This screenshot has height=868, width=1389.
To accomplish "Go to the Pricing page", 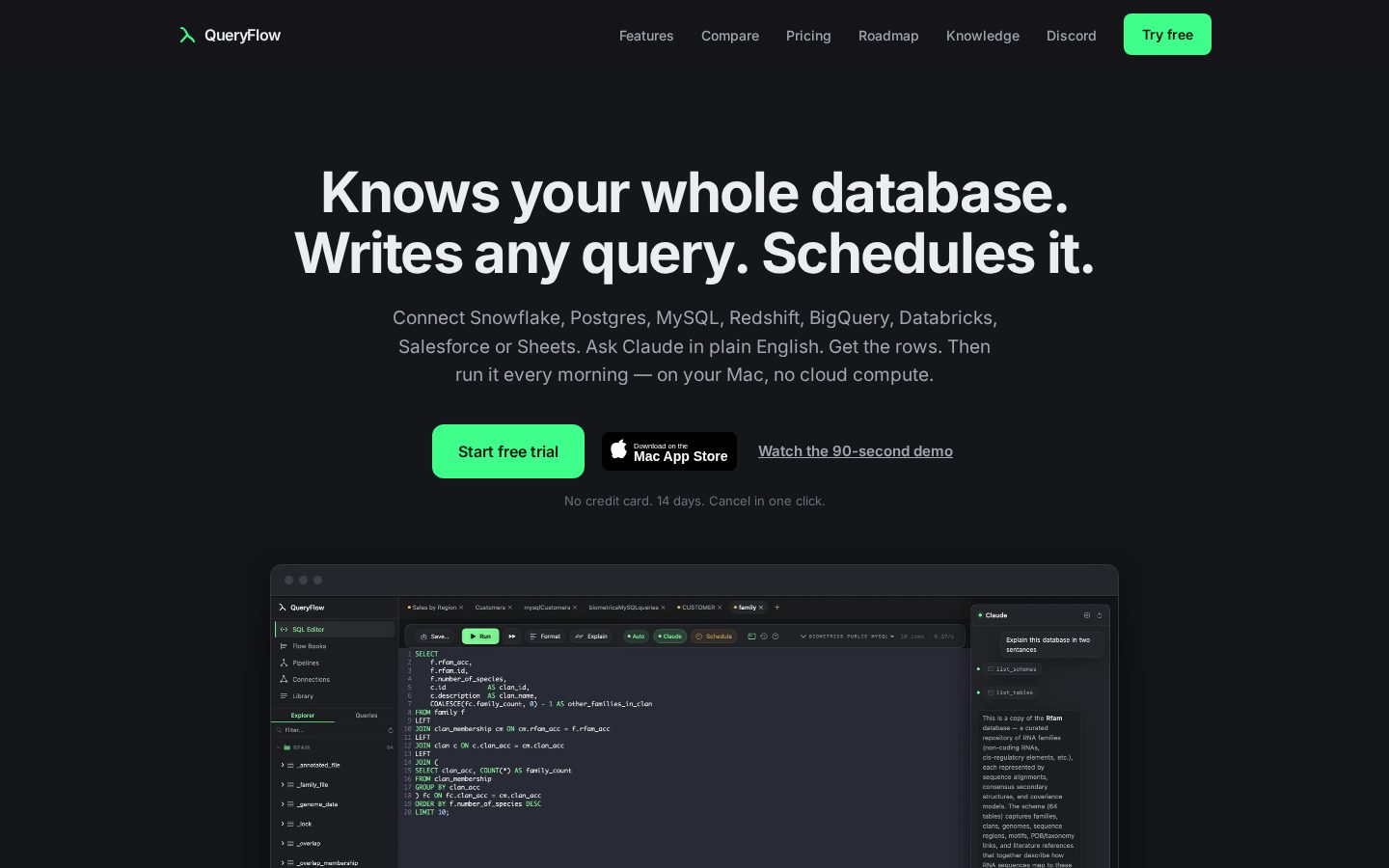I will (808, 36).
